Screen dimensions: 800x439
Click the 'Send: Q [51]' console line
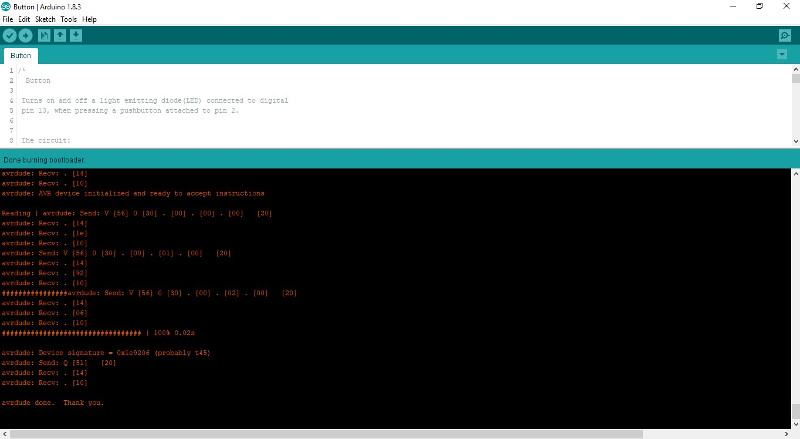point(59,362)
